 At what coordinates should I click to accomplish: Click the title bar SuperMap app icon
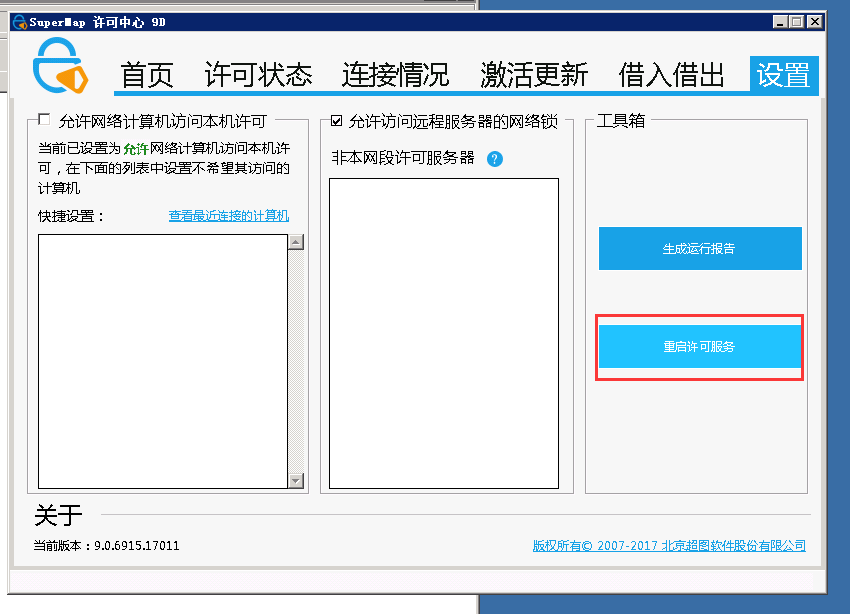pos(20,22)
